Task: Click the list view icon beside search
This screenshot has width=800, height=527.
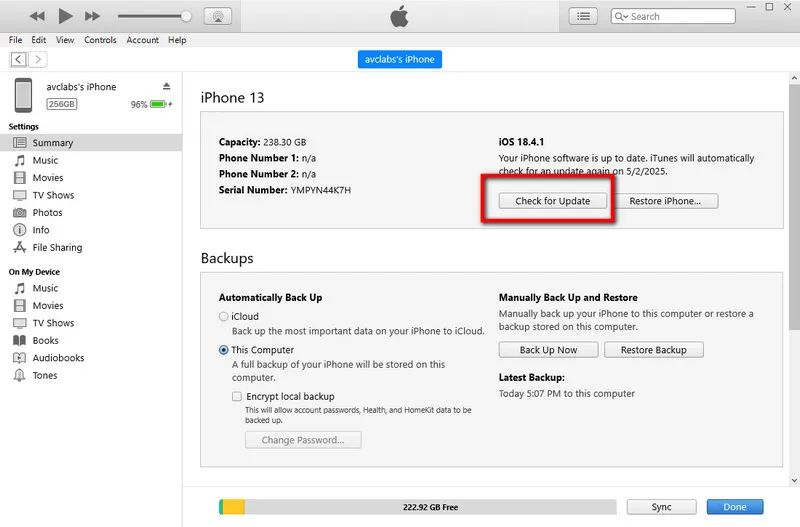Action: pos(583,16)
